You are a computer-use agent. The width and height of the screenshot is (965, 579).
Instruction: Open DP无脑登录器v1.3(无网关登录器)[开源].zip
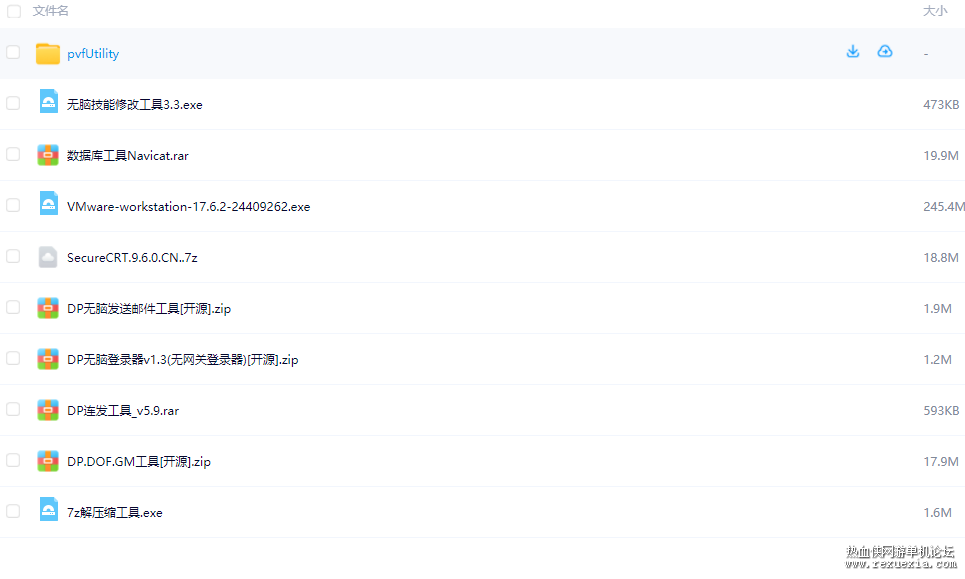tap(183, 360)
